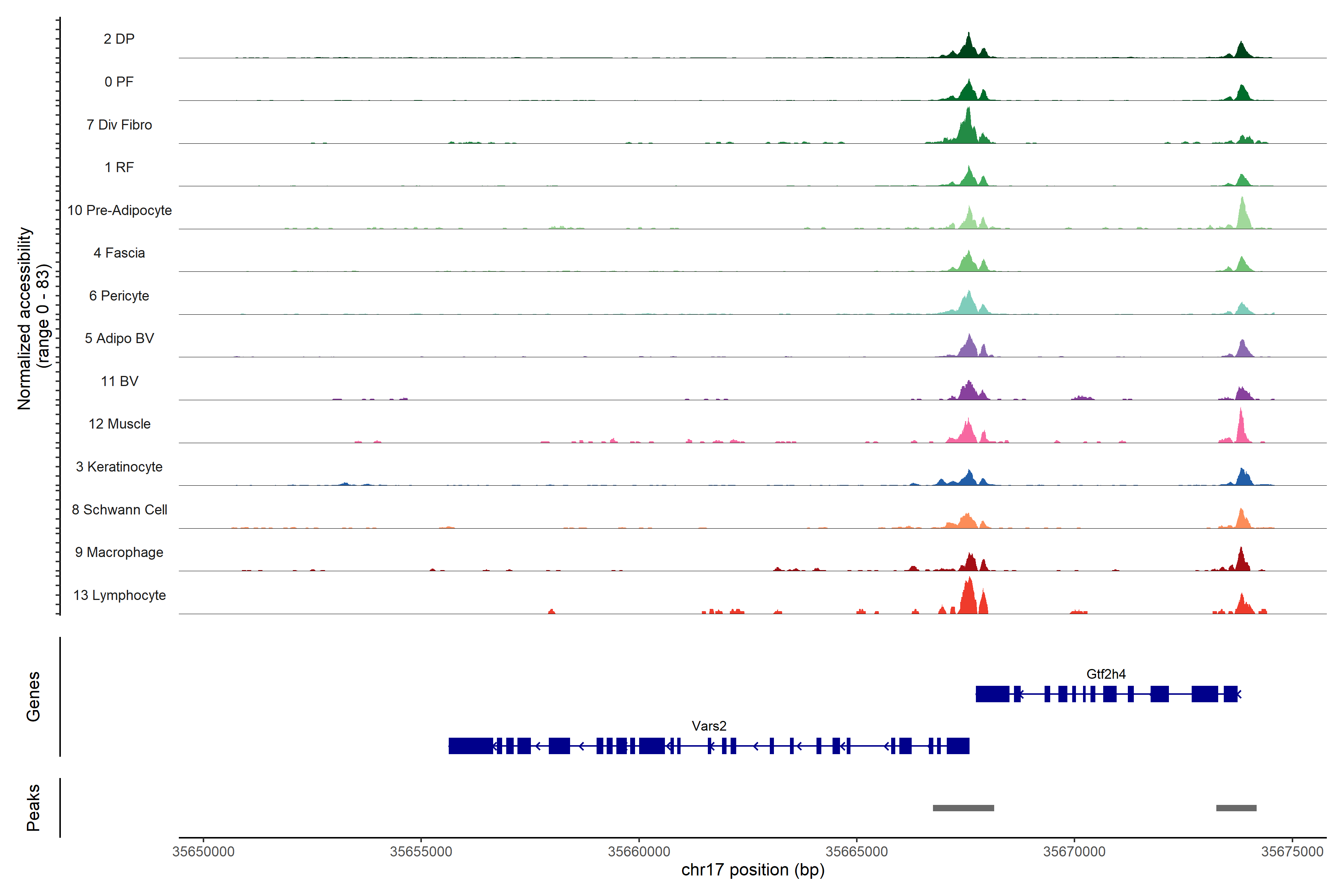1344x896 pixels.
Task: Click the large first exon of Vars2
Action: coord(470,746)
